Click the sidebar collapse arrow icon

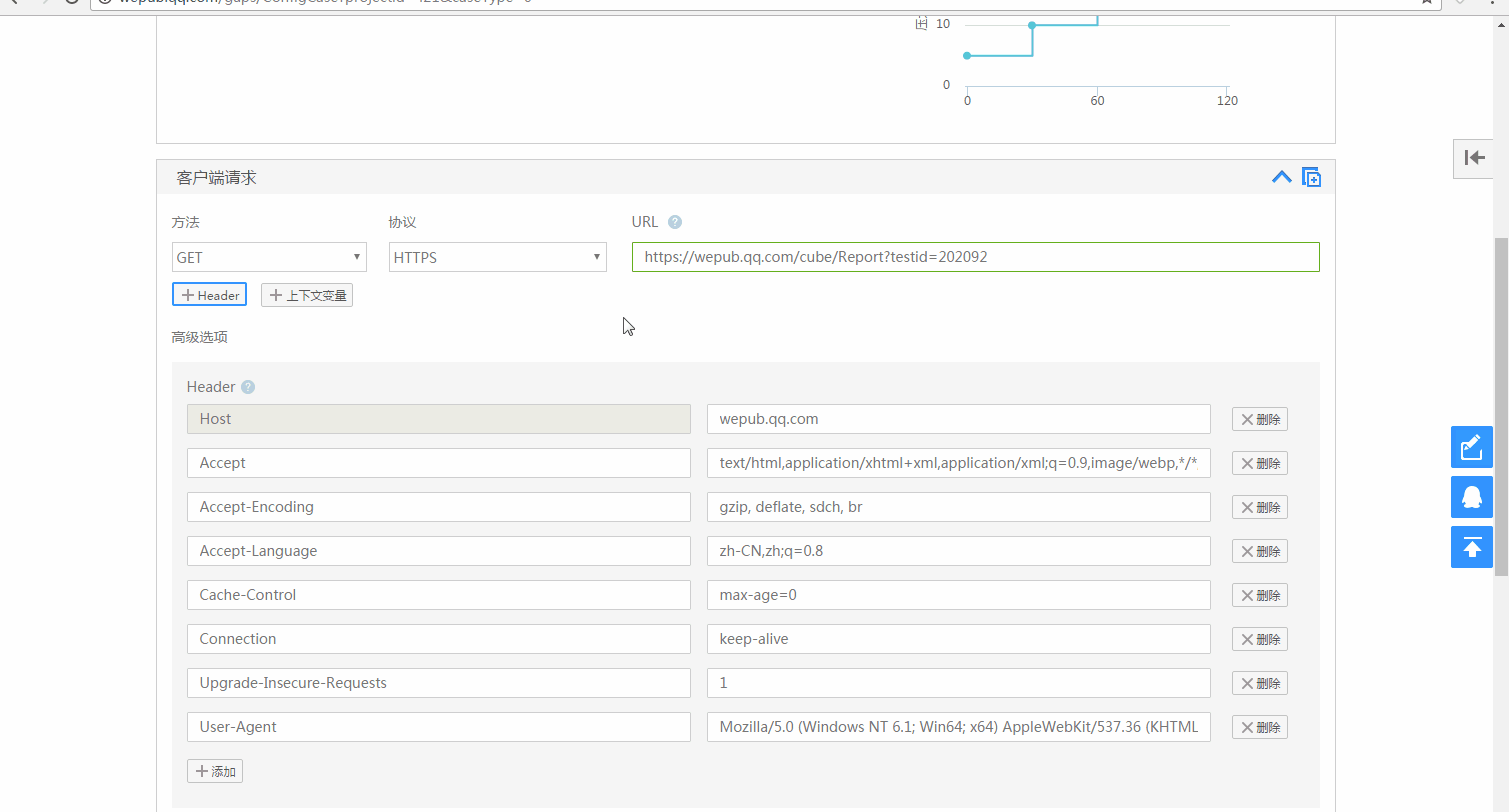[1474, 158]
